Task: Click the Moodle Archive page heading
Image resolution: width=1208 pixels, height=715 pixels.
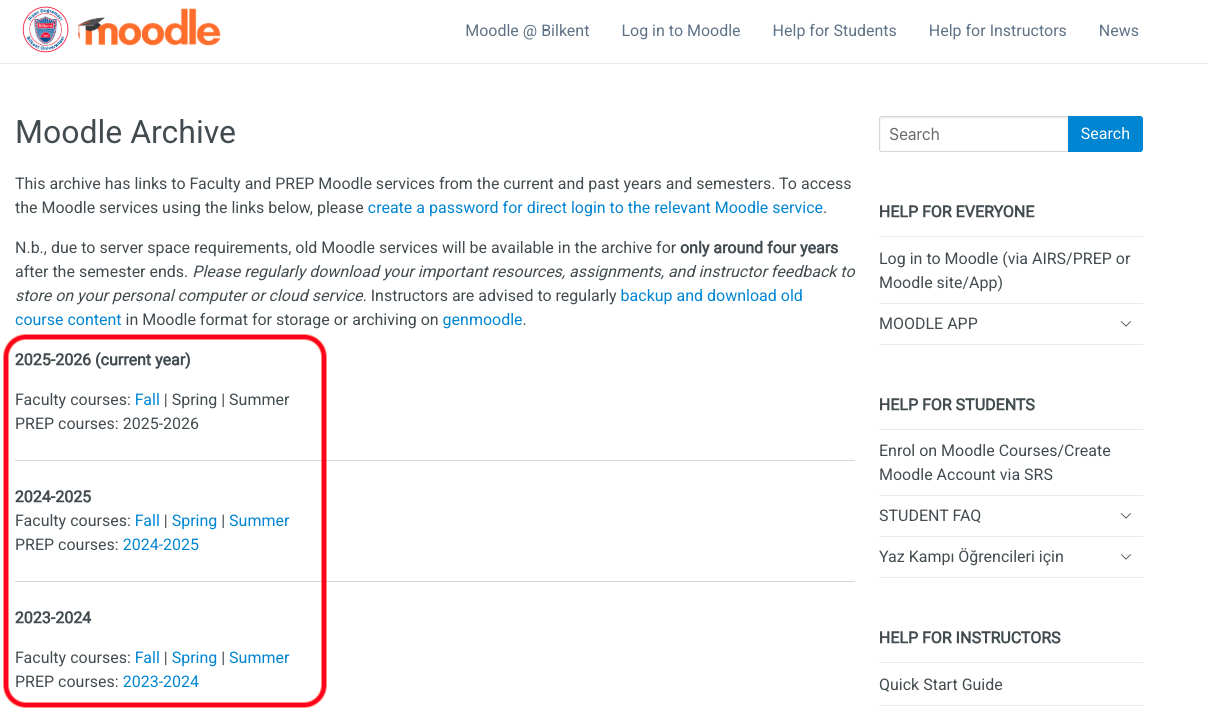Action: tap(126, 132)
